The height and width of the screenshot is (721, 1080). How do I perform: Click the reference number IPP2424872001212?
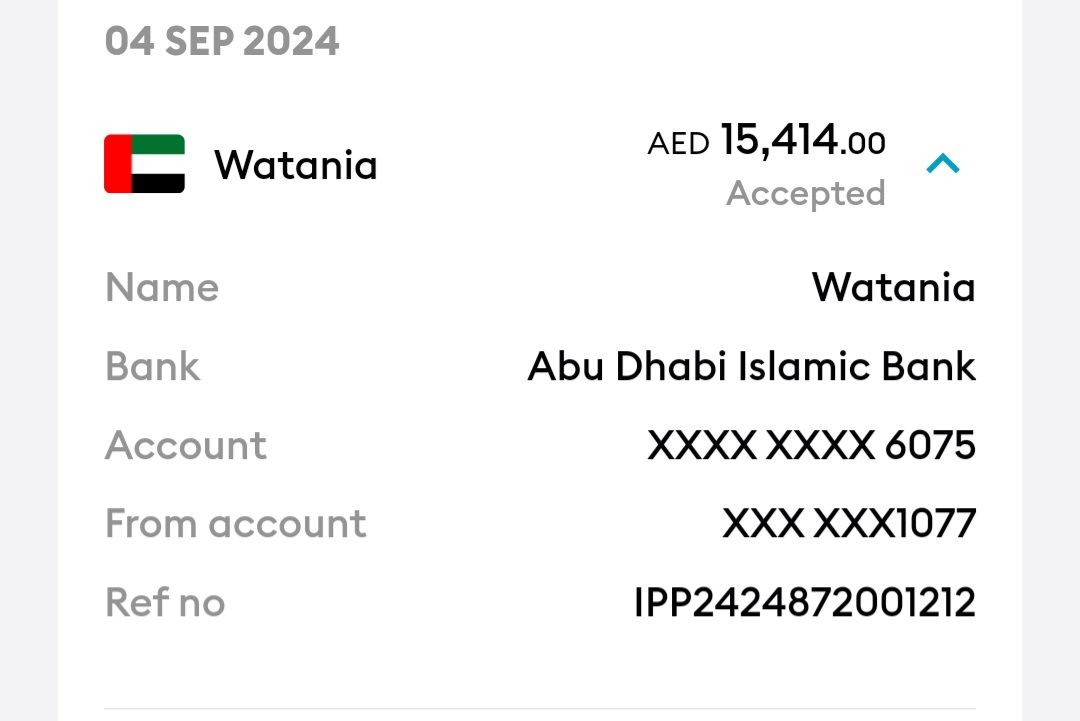[804, 603]
